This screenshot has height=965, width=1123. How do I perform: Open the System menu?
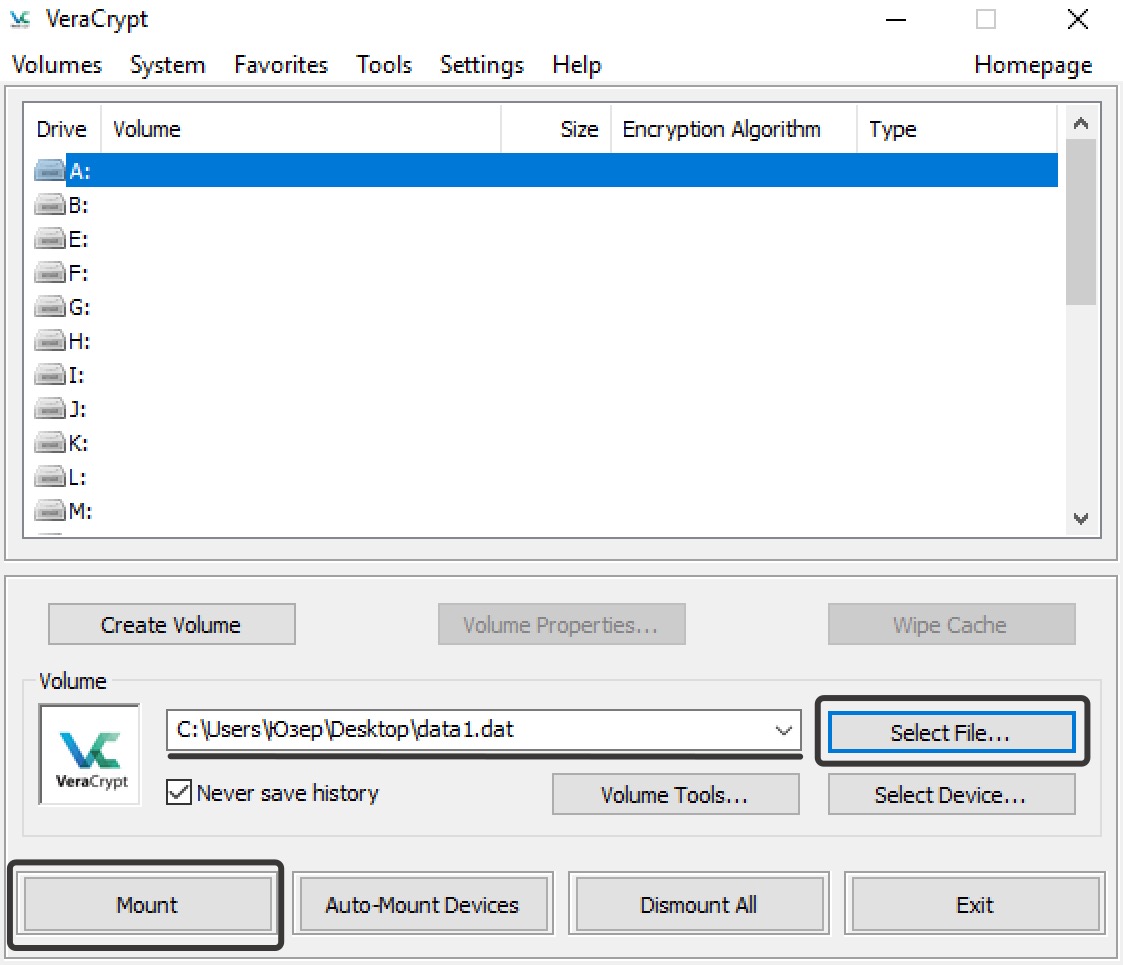[x=168, y=65]
